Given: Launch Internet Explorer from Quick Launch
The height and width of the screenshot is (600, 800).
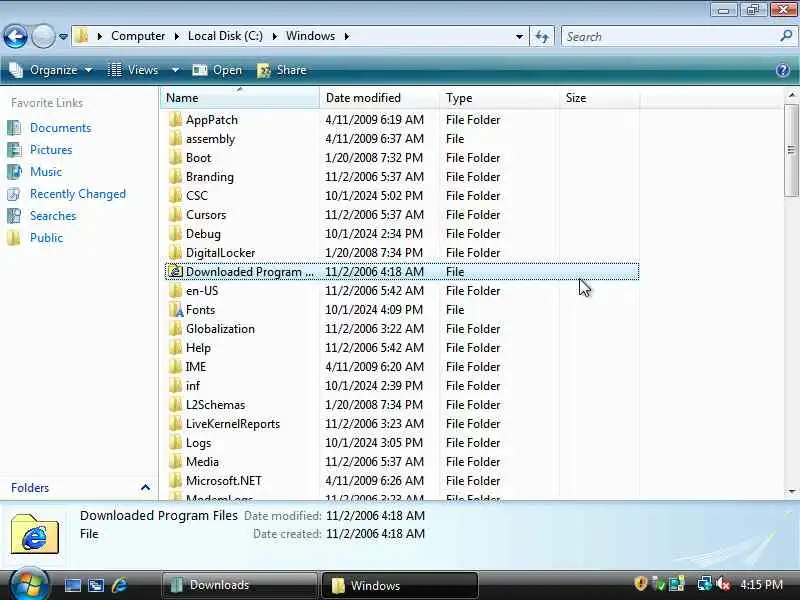Looking at the screenshot, I should click(x=119, y=585).
